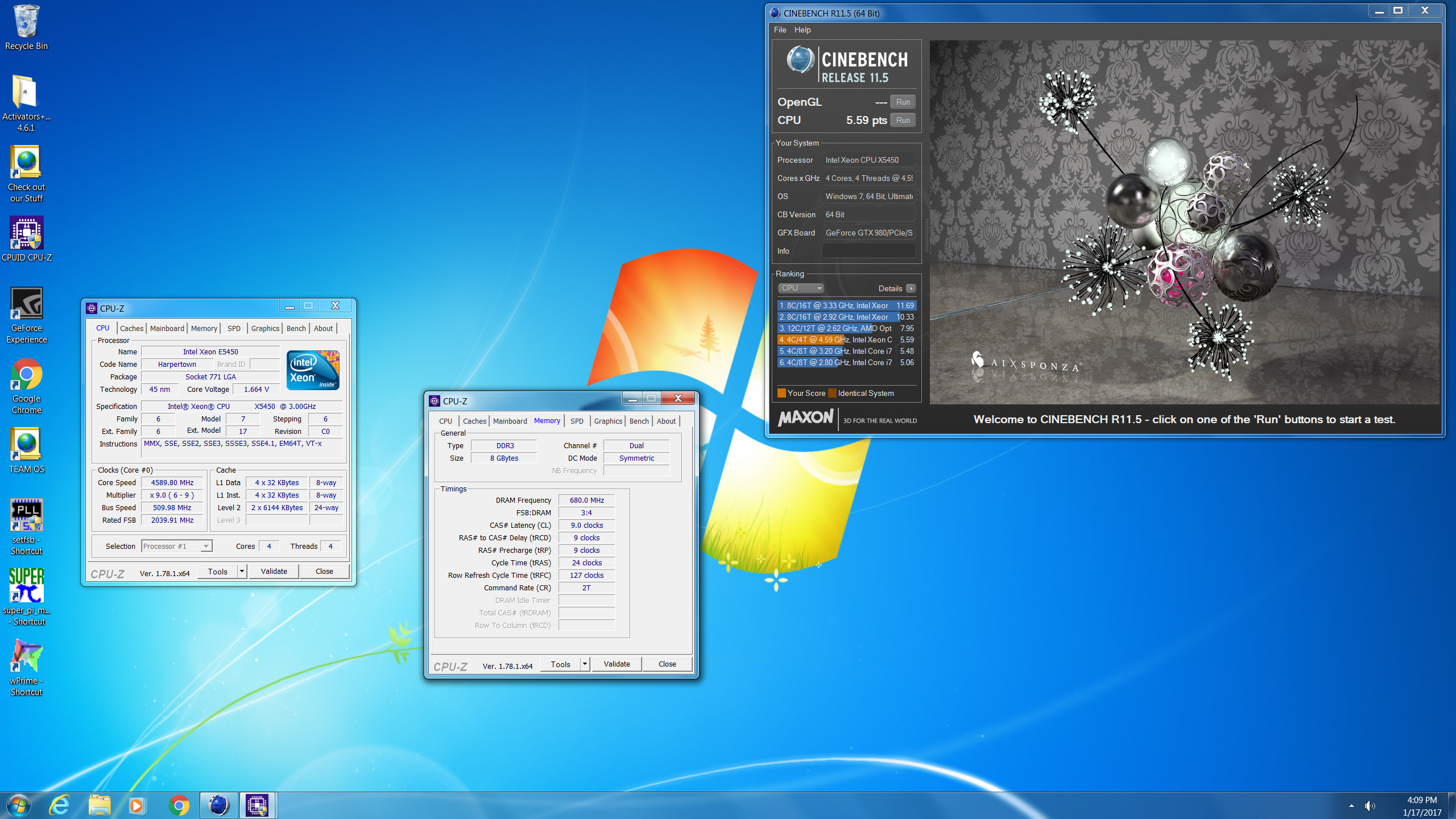Show hidden tray icons arrow
Viewport: 1456px width, 819px height.
point(1351,805)
